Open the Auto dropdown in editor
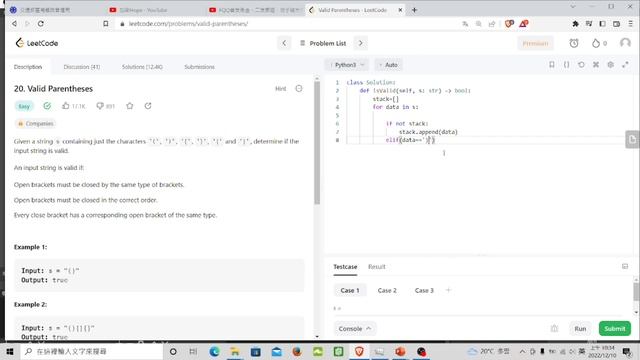This screenshot has width=640, height=360. pos(388,65)
